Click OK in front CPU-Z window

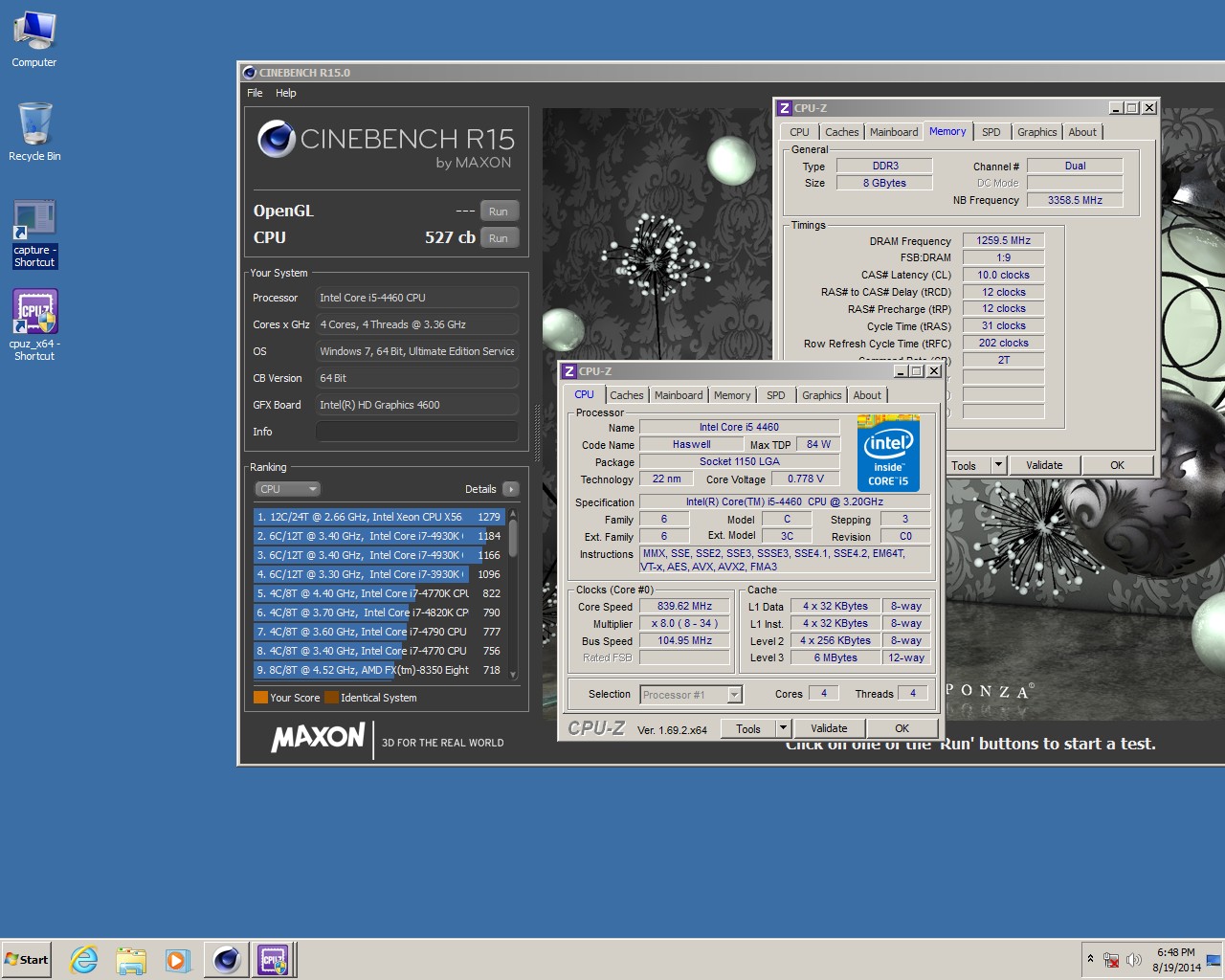click(902, 729)
